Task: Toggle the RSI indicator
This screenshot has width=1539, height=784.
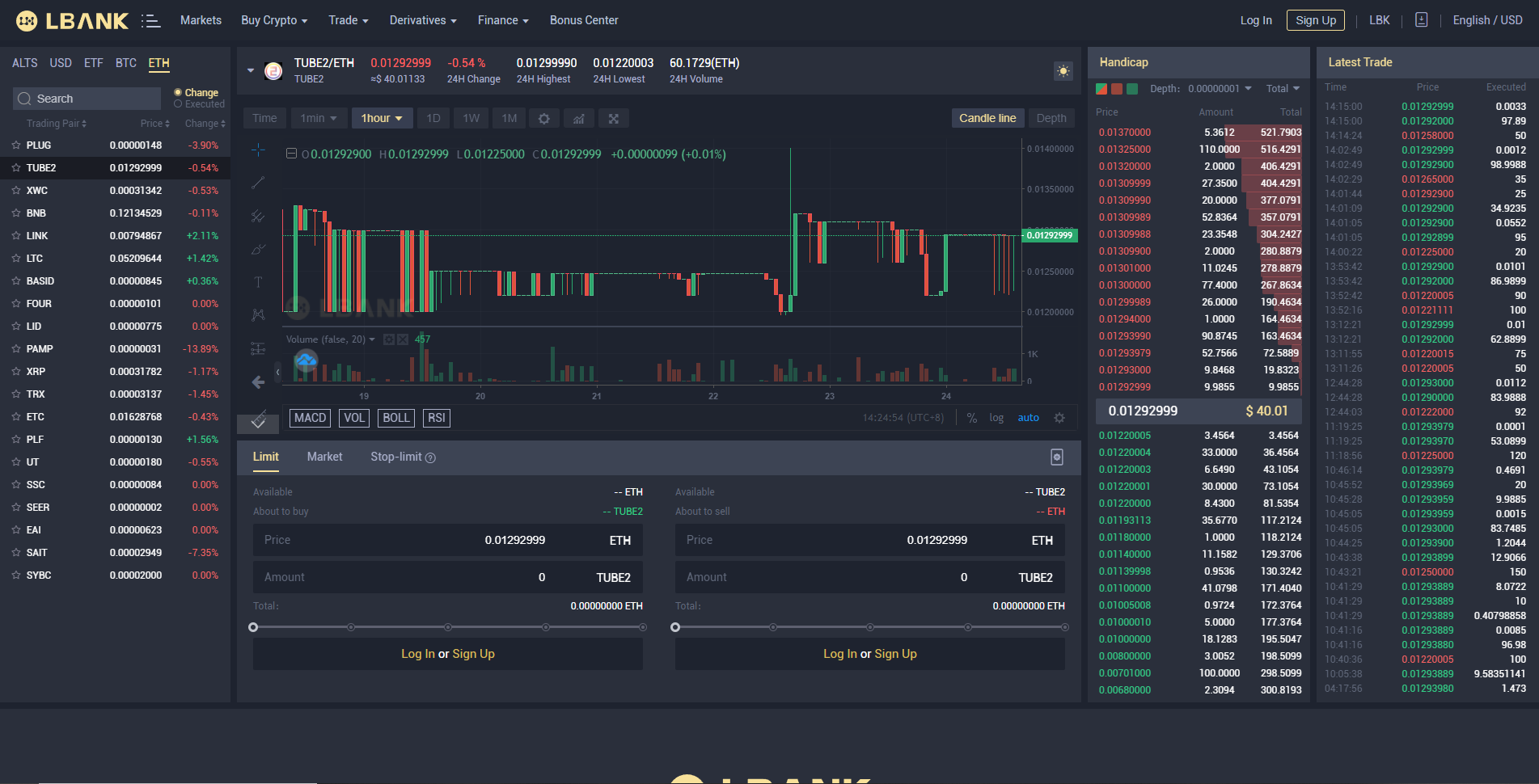Action: pyautogui.click(x=437, y=418)
